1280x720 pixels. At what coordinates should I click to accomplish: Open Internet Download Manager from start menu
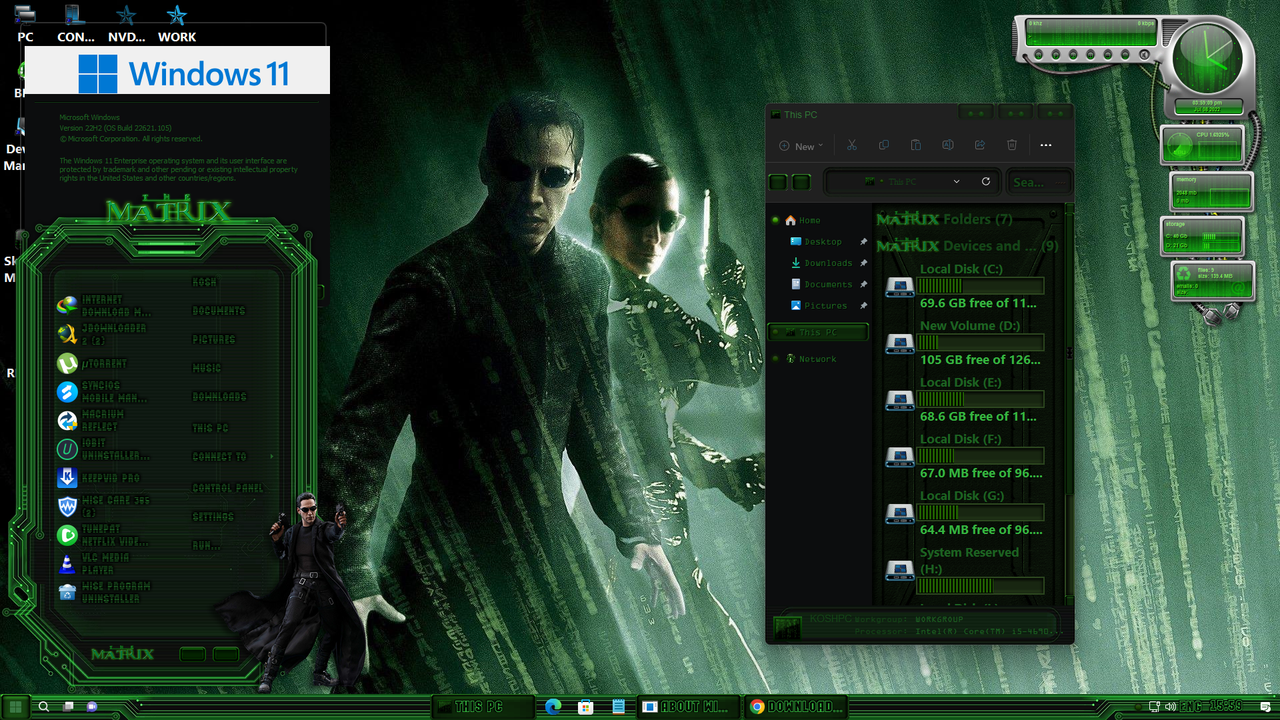[x=105, y=306]
